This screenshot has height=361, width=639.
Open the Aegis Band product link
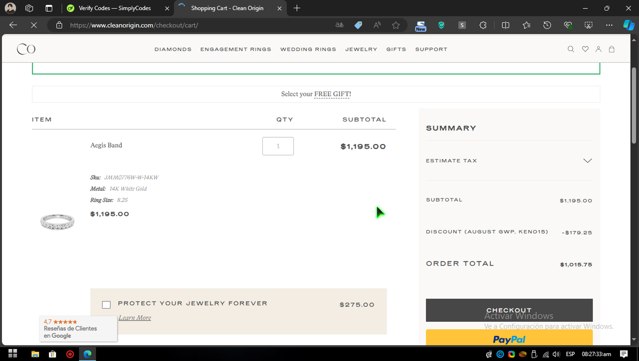[x=106, y=145]
